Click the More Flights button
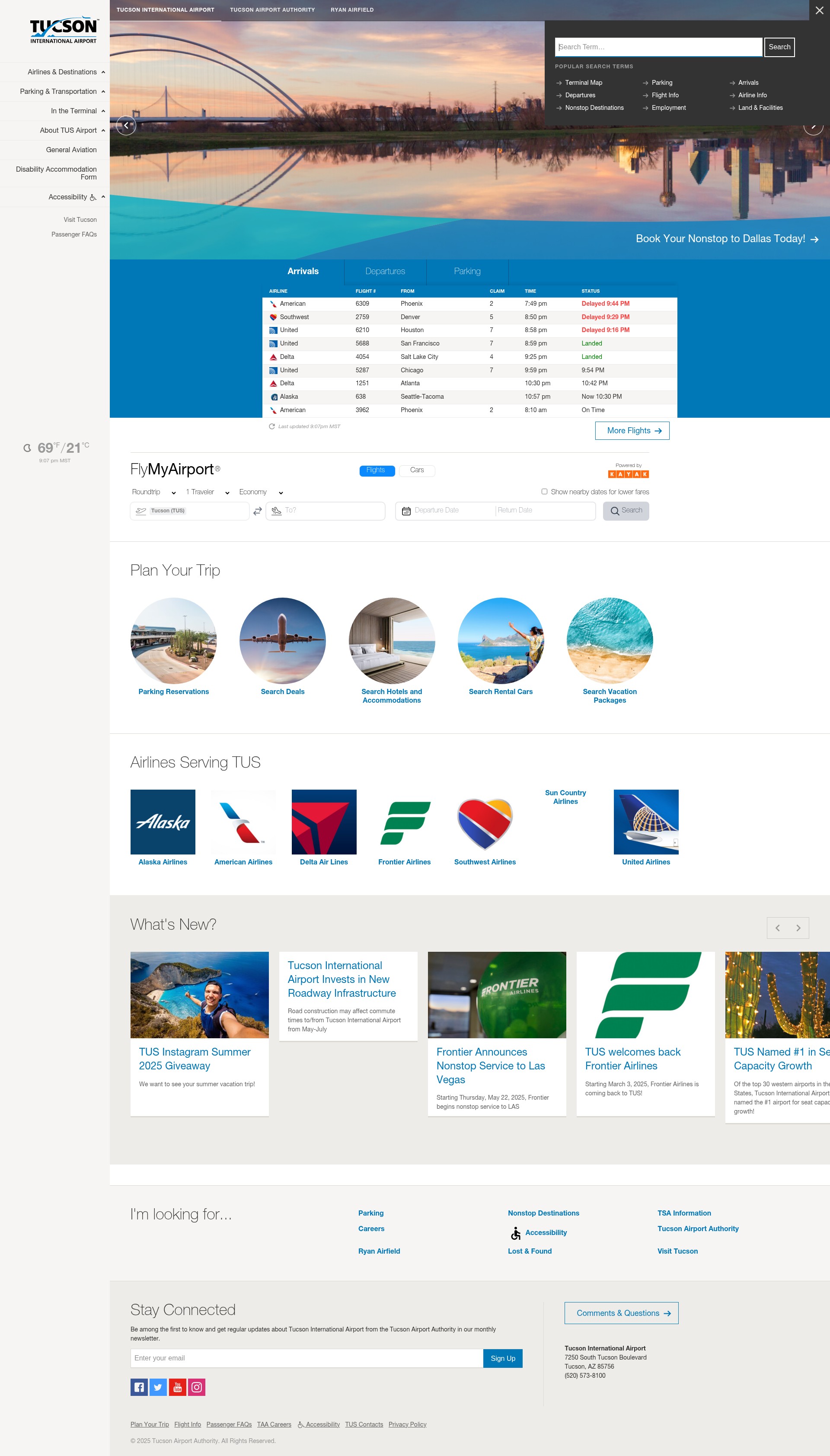The height and width of the screenshot is (1456, 830). tap(632, 431)
